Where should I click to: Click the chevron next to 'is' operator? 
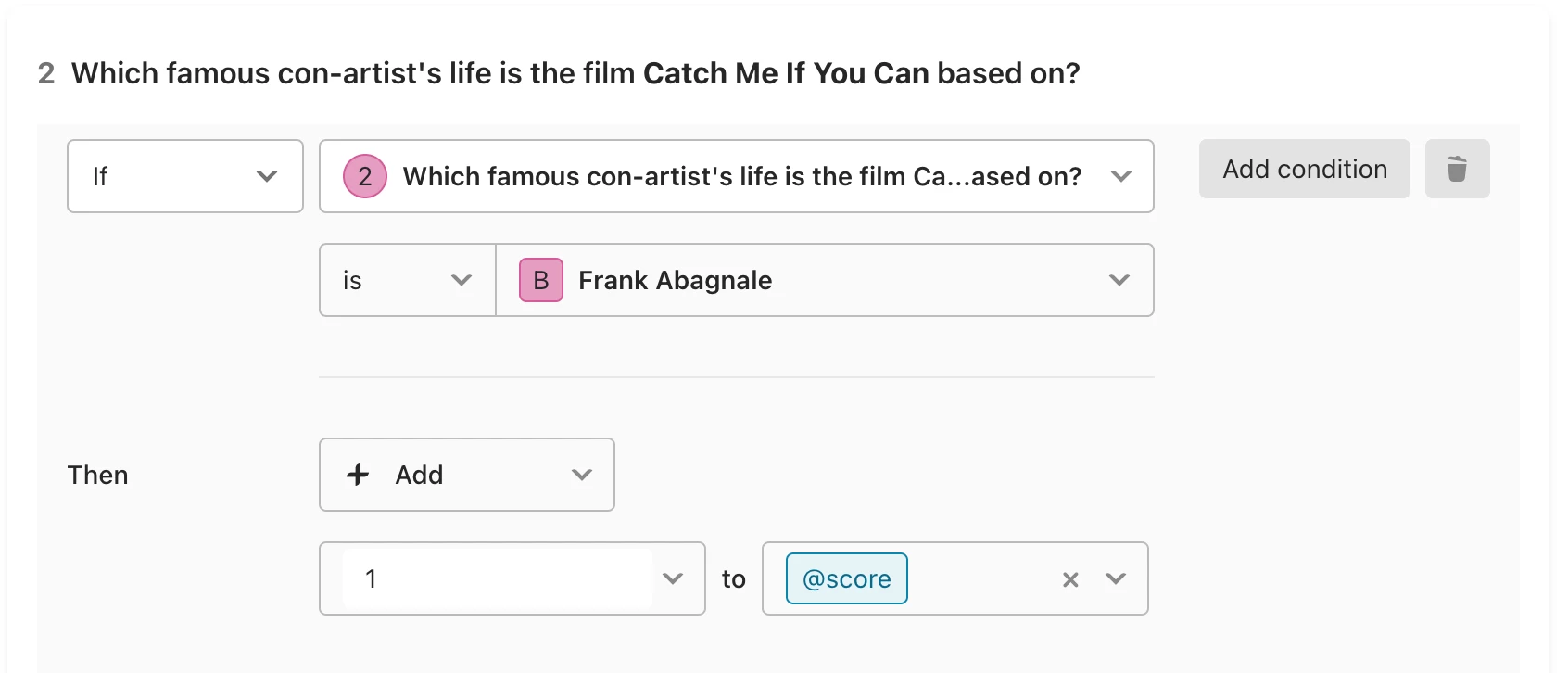click(x=462, y=280)
